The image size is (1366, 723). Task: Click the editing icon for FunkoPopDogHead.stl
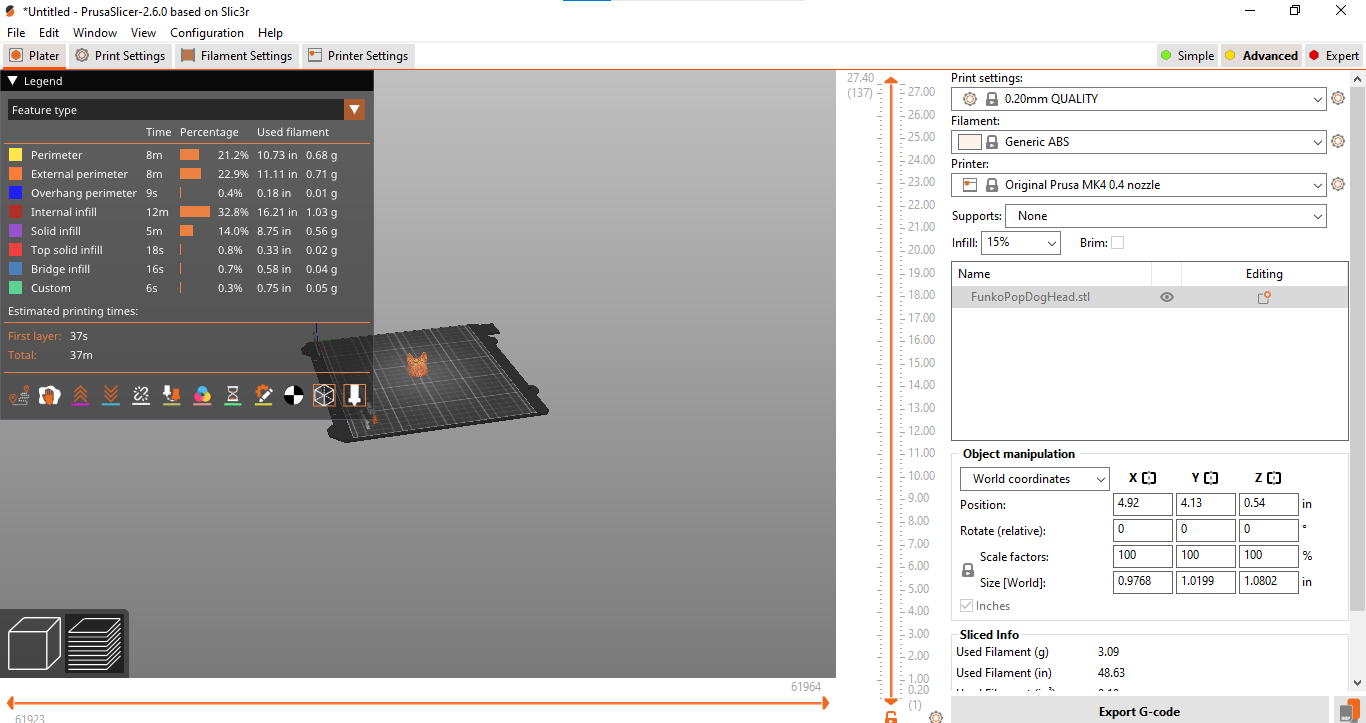click(x=1264, y=297)
